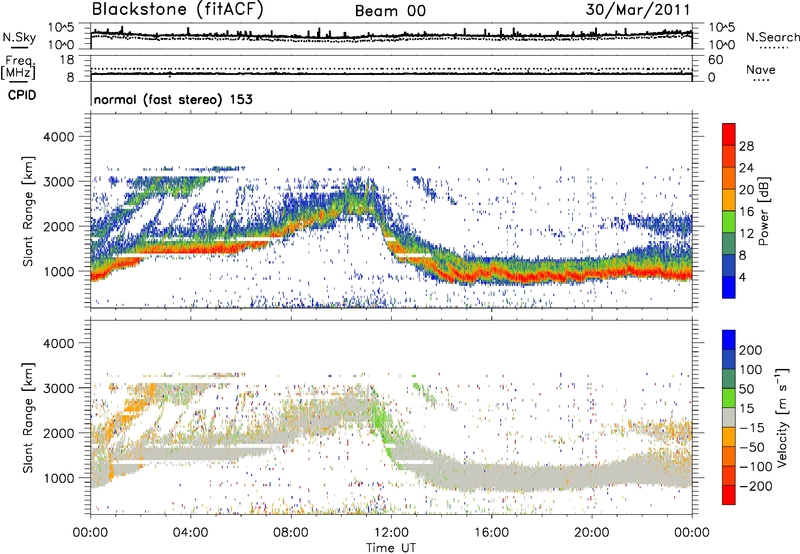
Task: Click the '60' tick on the Nave axis
Action: click(x=716, y=60)
